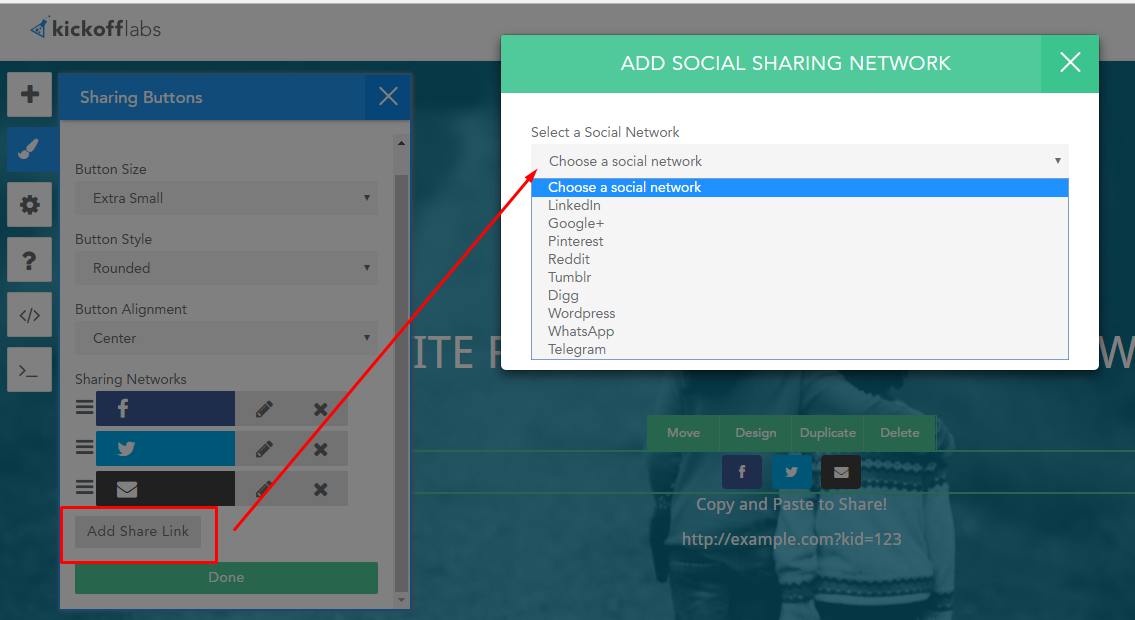
Task: Click Design in the block toolbar
Action: click(x=756, y=433)
